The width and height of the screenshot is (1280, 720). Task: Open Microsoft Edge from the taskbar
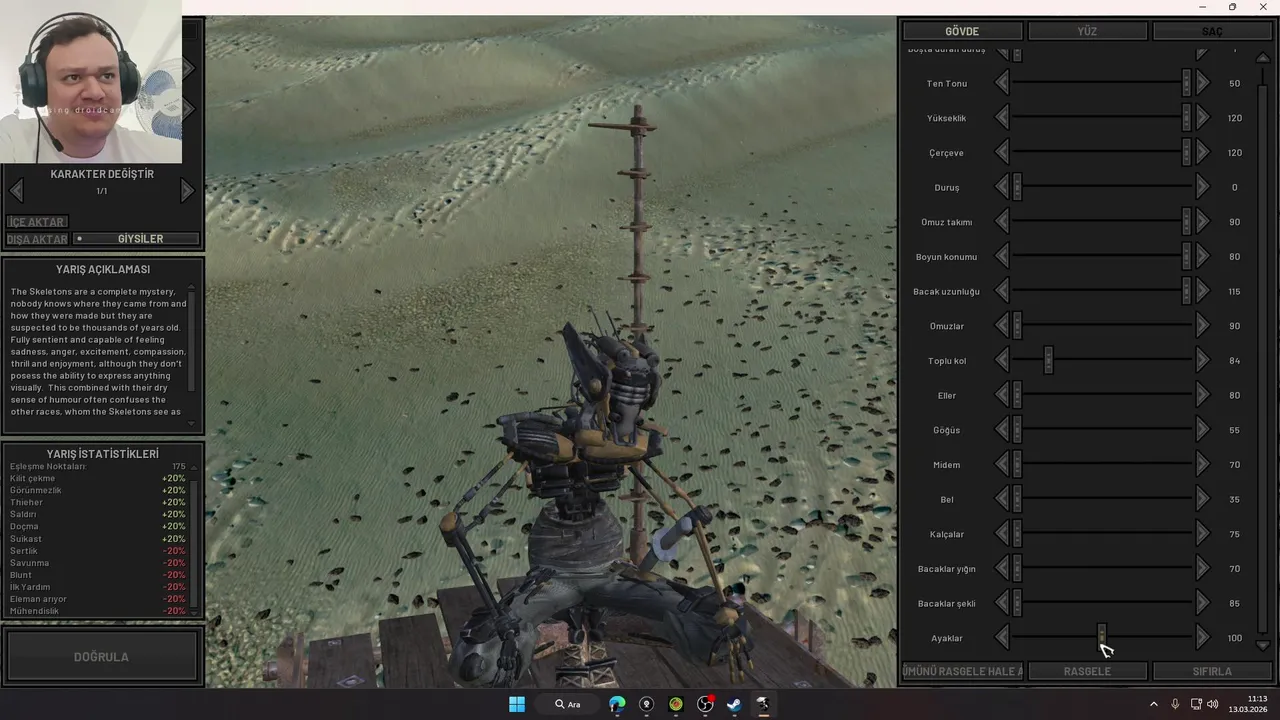[617, 704]
